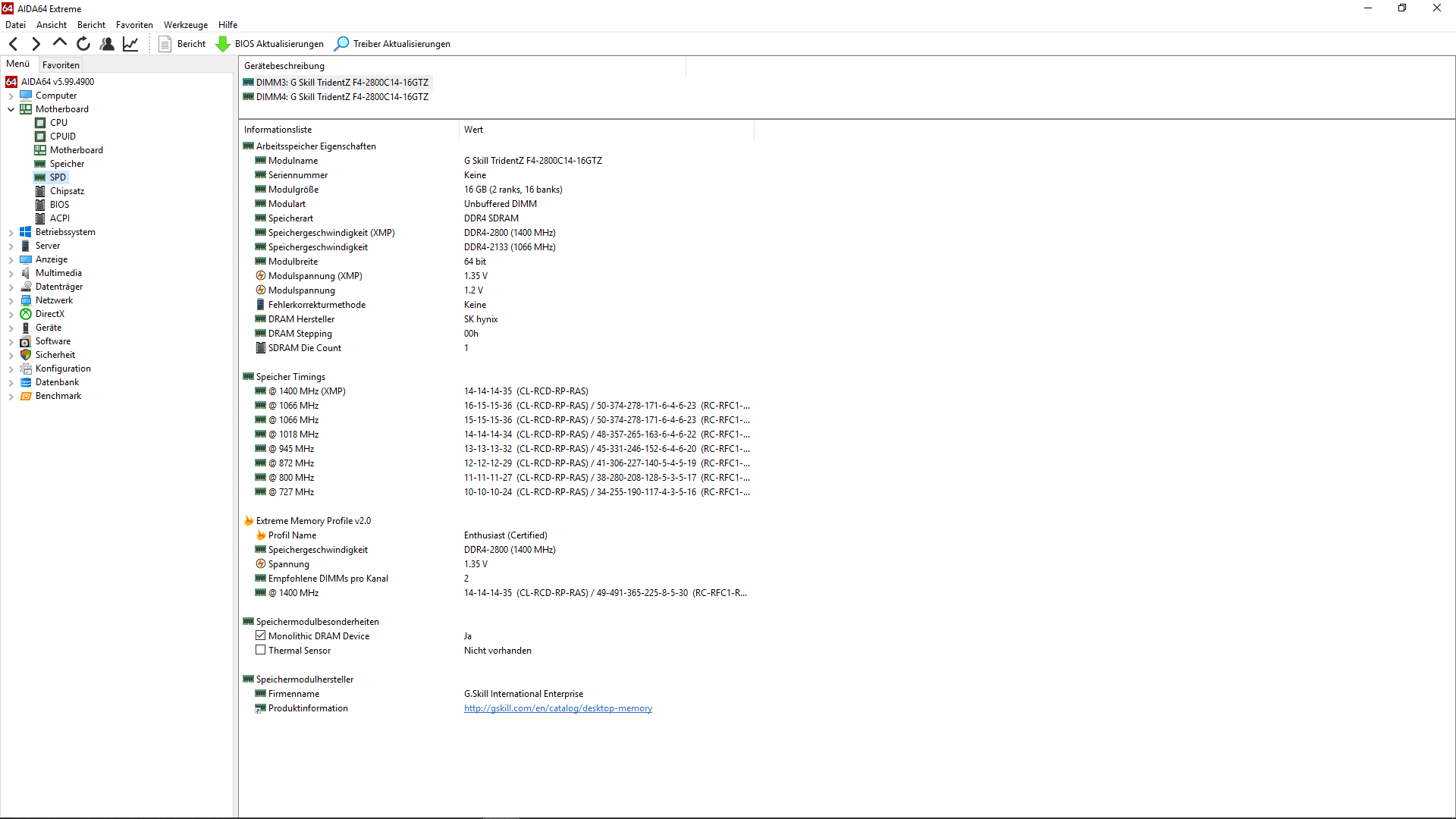Toggle the Monolithic DRAM Device checkbox

[260, 635]
